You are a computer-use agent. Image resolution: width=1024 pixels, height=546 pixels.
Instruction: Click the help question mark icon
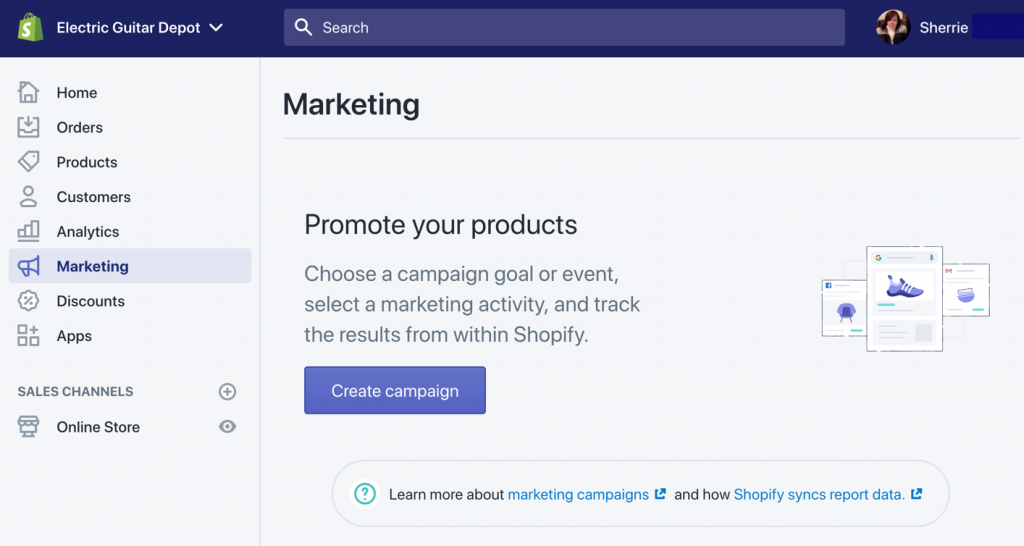(365, 494)
